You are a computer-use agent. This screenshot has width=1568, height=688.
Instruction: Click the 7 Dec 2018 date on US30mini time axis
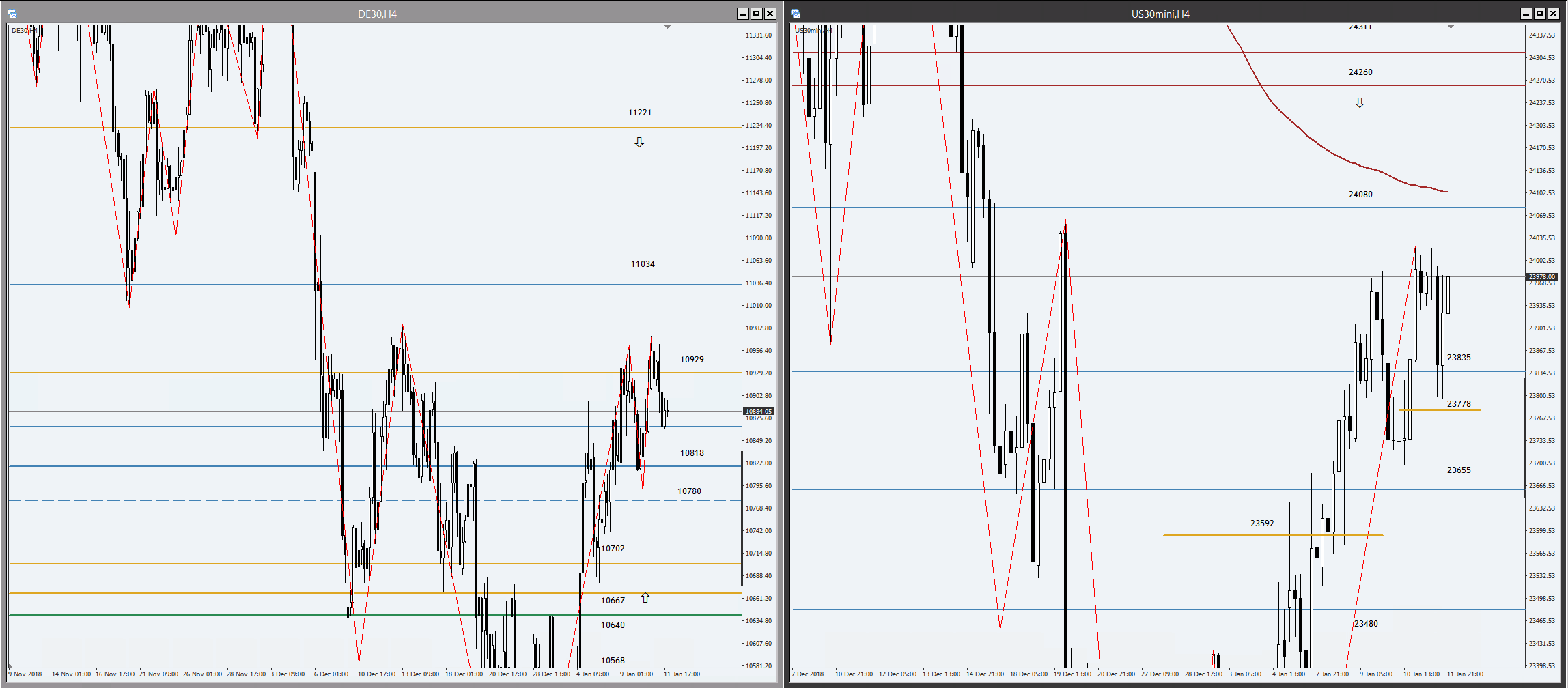(808, 674)
